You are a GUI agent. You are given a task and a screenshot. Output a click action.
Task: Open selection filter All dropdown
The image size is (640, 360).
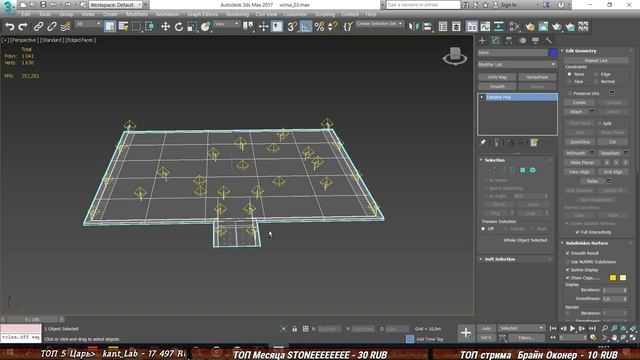pos(88,24)
